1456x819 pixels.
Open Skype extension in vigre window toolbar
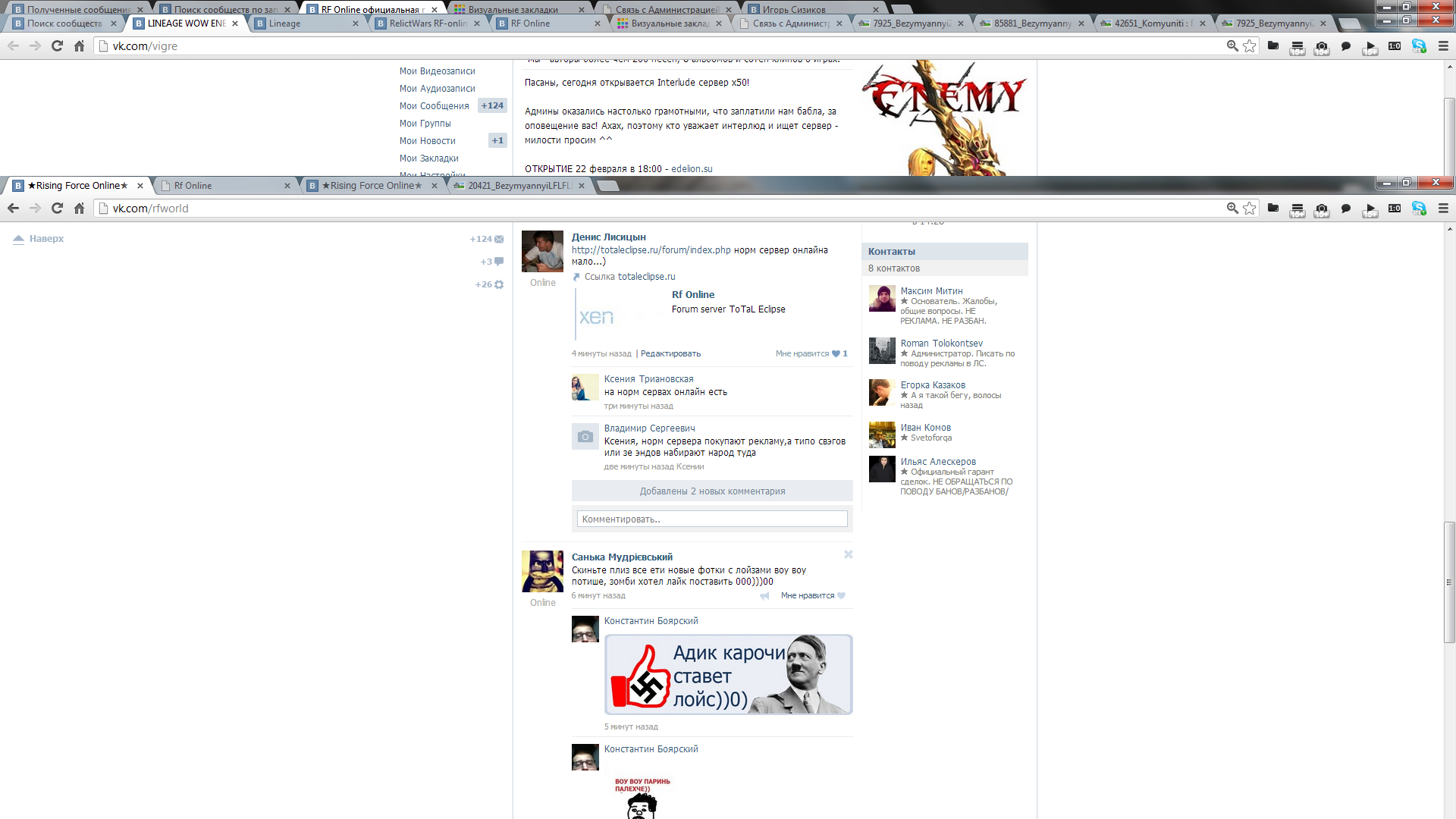point(1419,45)
